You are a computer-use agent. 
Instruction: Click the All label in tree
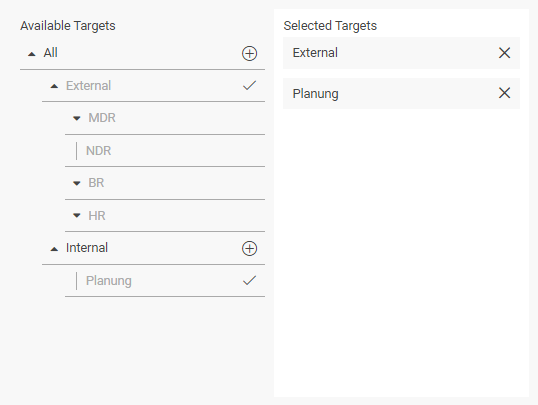50,53
